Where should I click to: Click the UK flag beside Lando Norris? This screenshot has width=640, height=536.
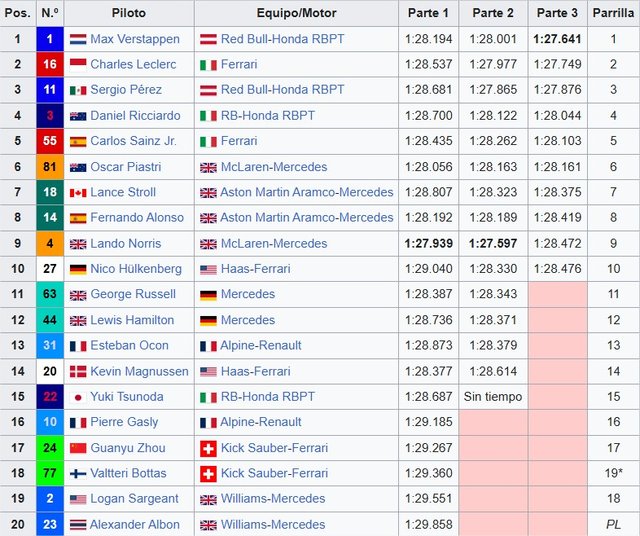(78, 244)
